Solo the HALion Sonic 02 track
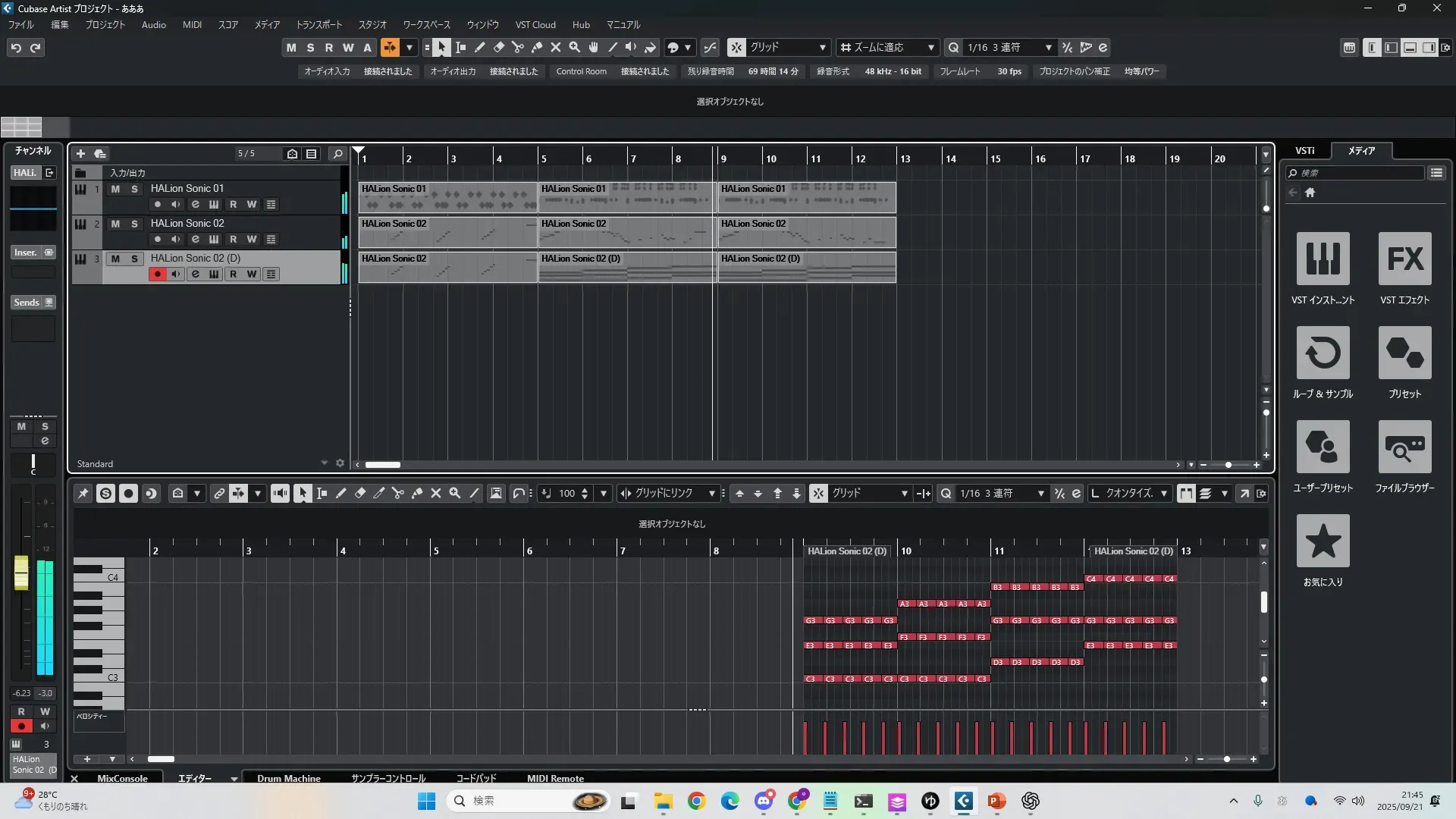 tap(134, 224)
